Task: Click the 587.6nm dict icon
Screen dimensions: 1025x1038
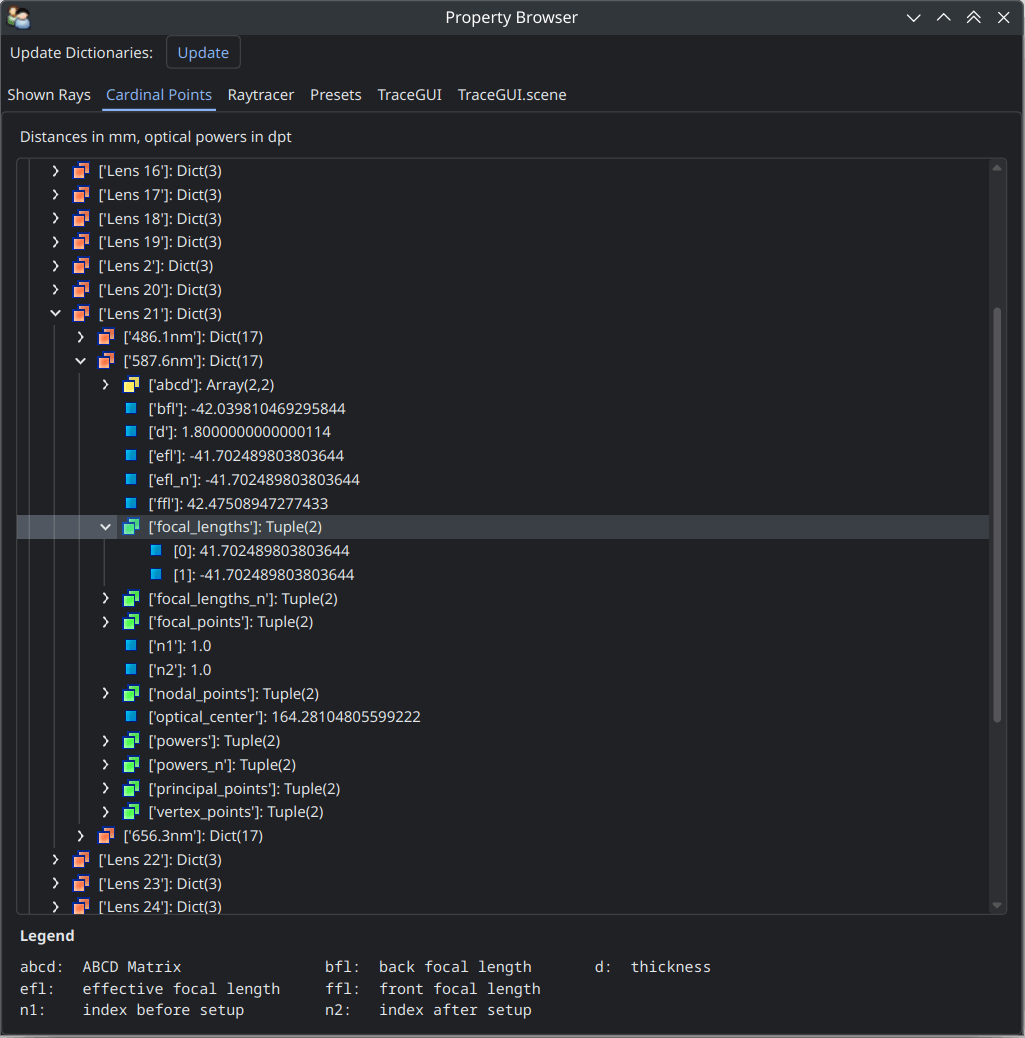Action: pos(106,361)
